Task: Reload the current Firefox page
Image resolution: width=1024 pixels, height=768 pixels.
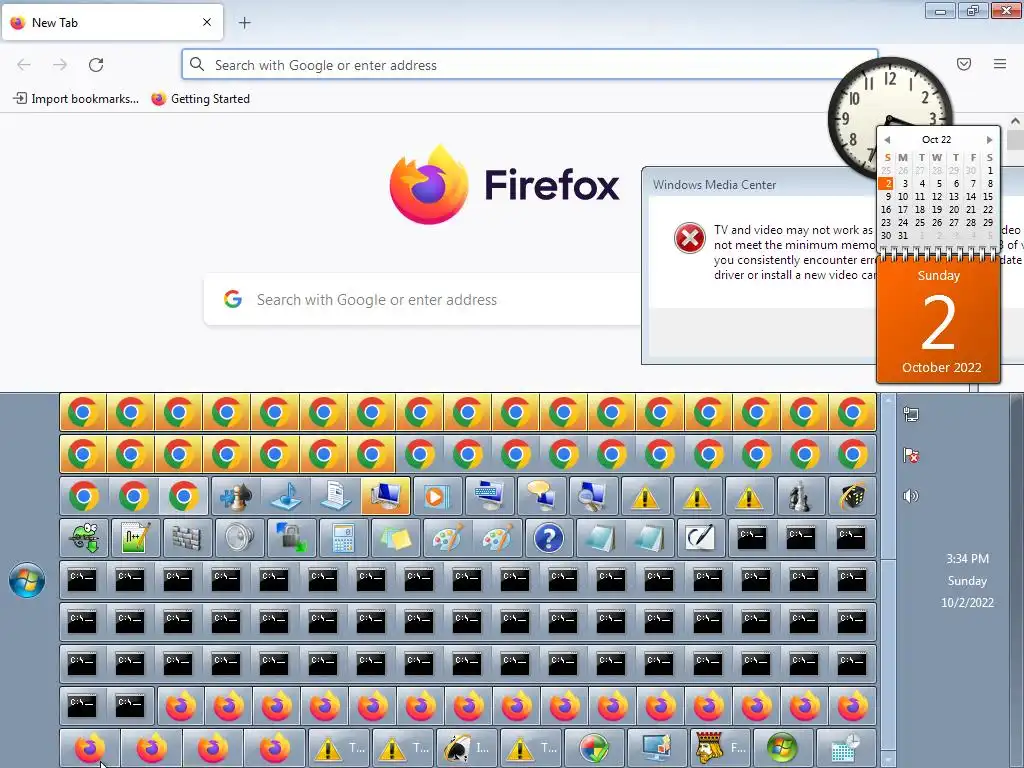Action: [x=96, y=65]
